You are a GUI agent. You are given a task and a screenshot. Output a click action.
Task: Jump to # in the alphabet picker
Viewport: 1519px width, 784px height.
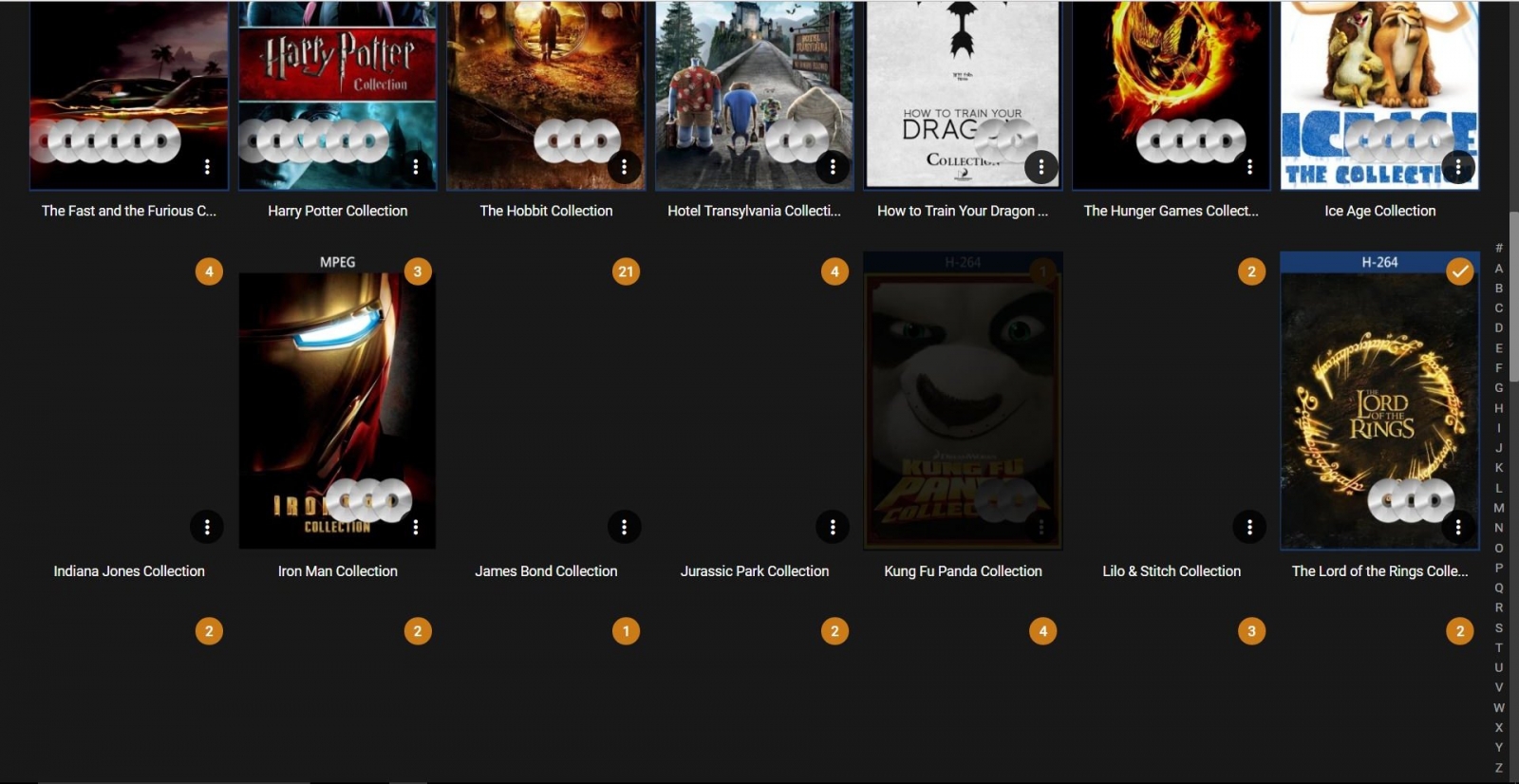point(1499,248)
